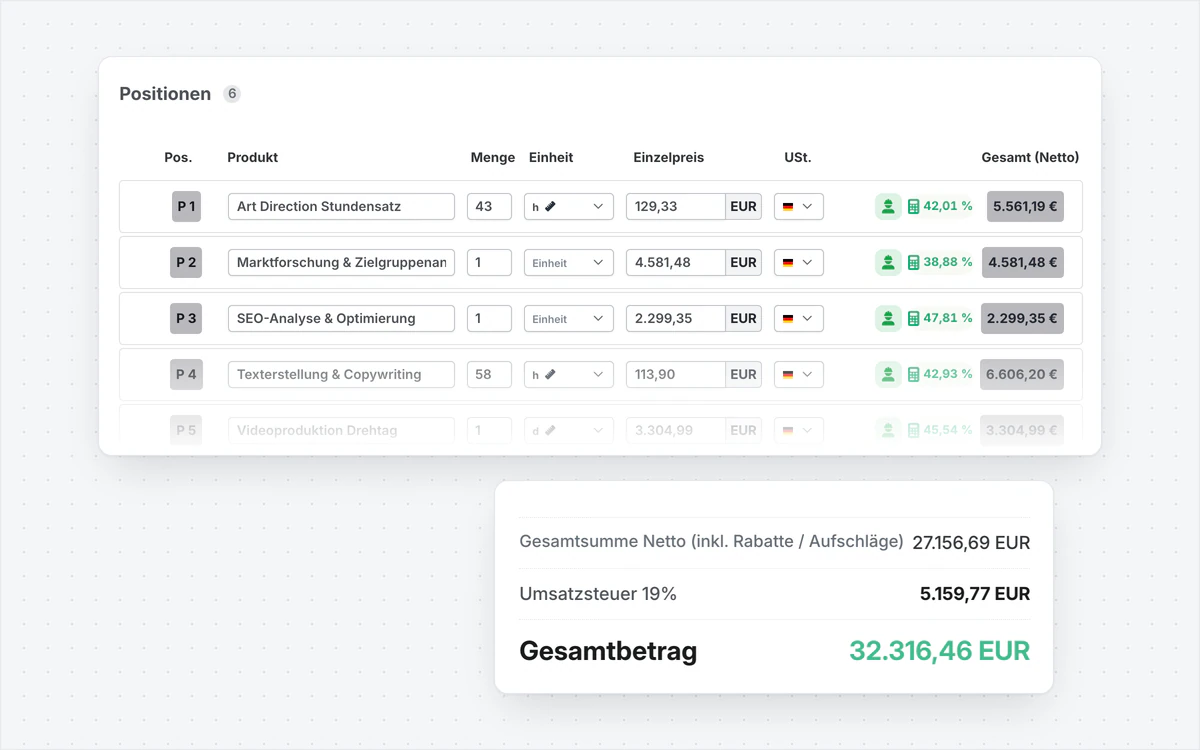Click the Gesamt (Netto) column header

tap(1030, 157)
